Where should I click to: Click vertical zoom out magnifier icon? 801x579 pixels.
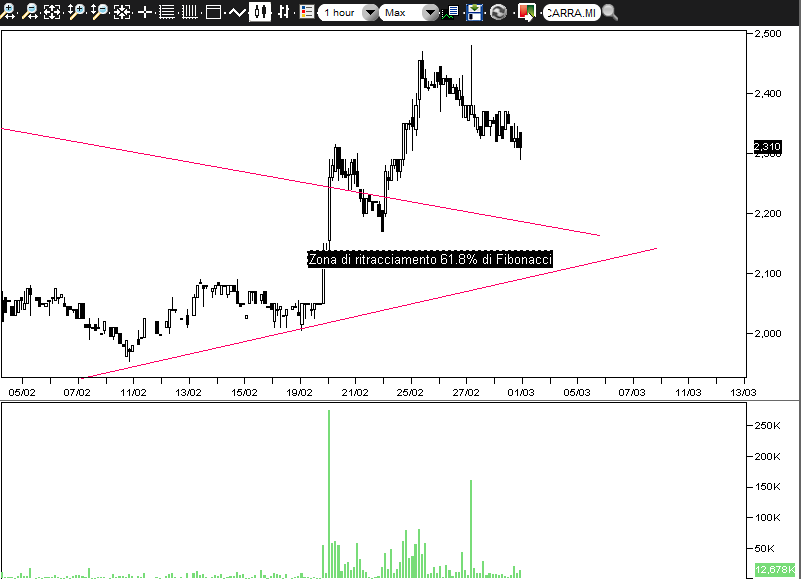(100, 11)
